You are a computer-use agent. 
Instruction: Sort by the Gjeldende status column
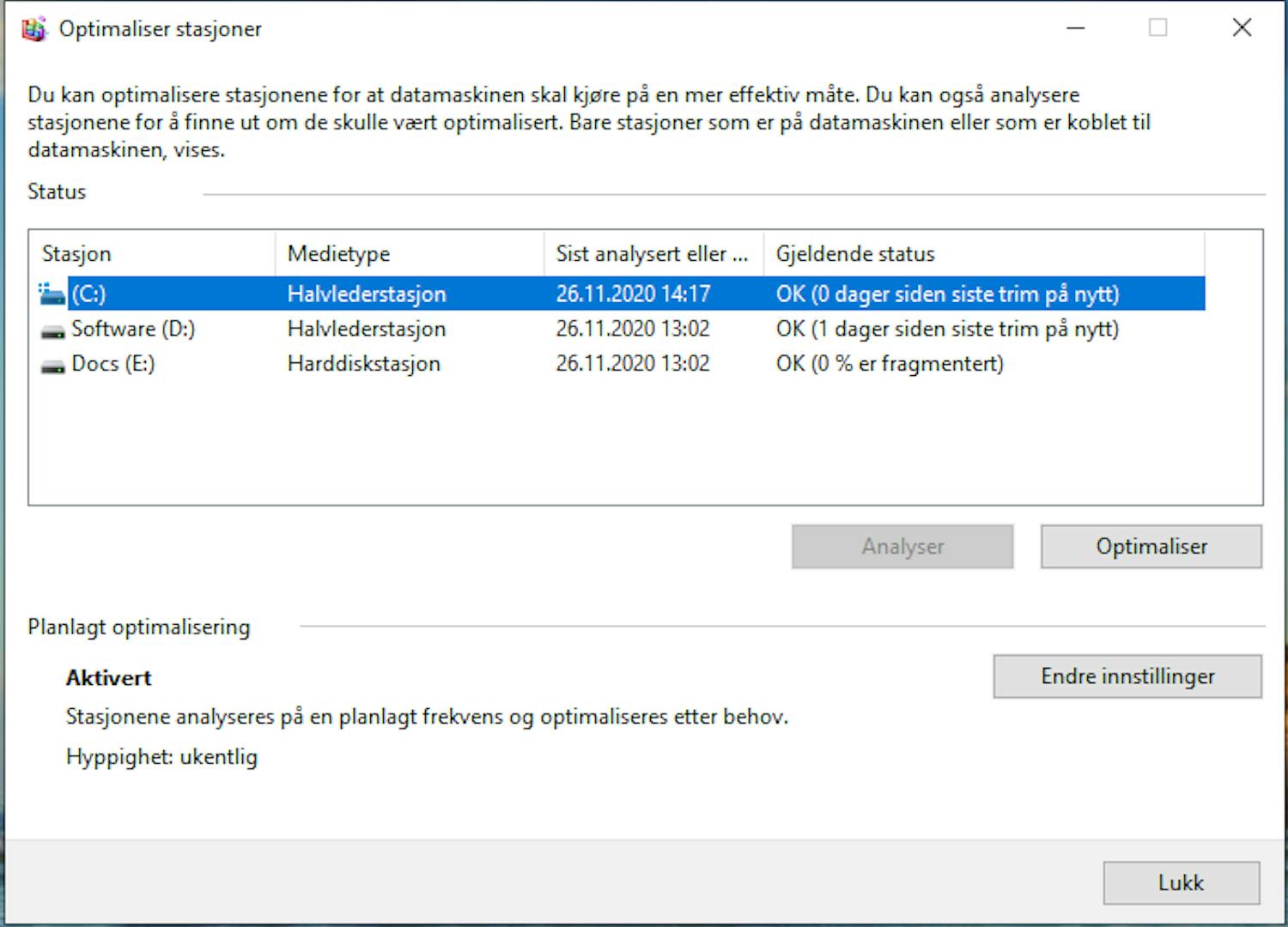tap(854, 253)
